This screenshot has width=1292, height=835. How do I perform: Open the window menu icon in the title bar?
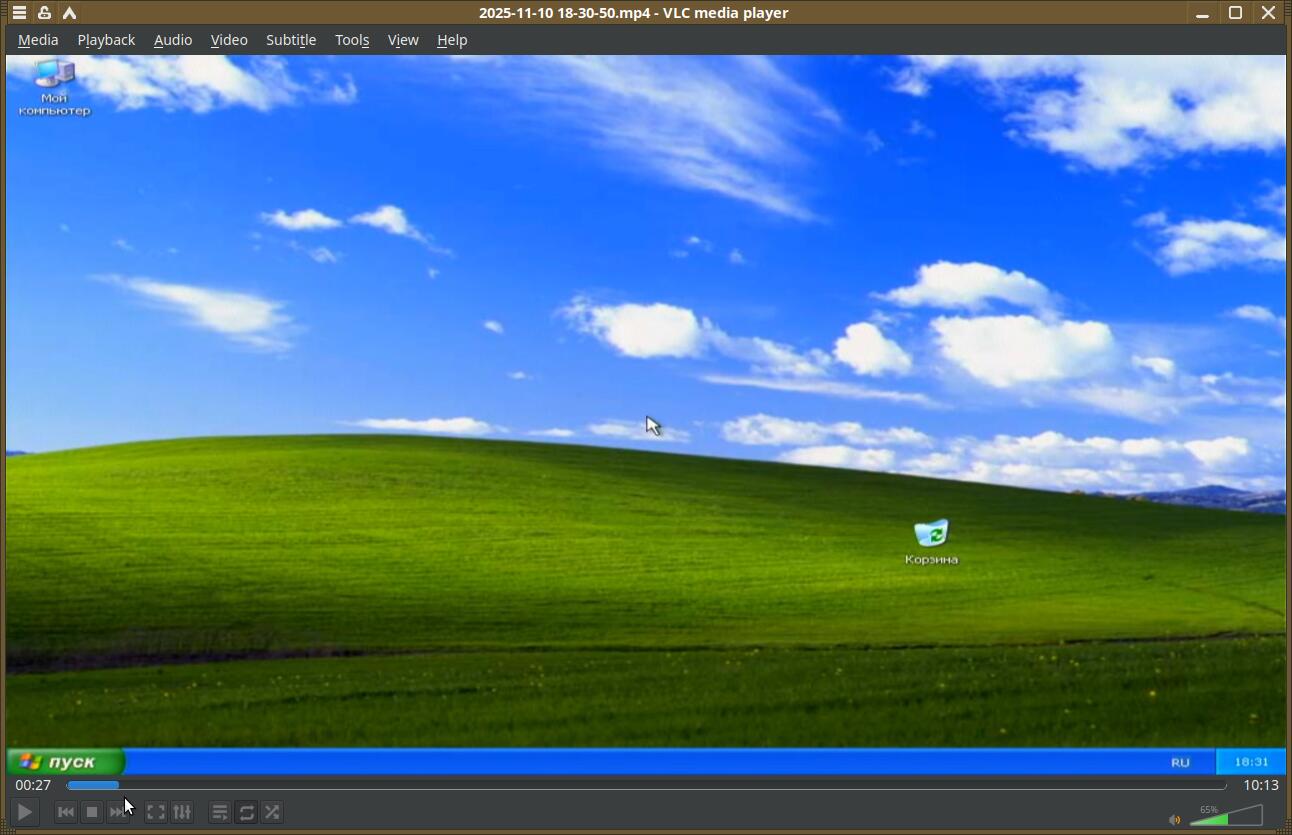19,13
